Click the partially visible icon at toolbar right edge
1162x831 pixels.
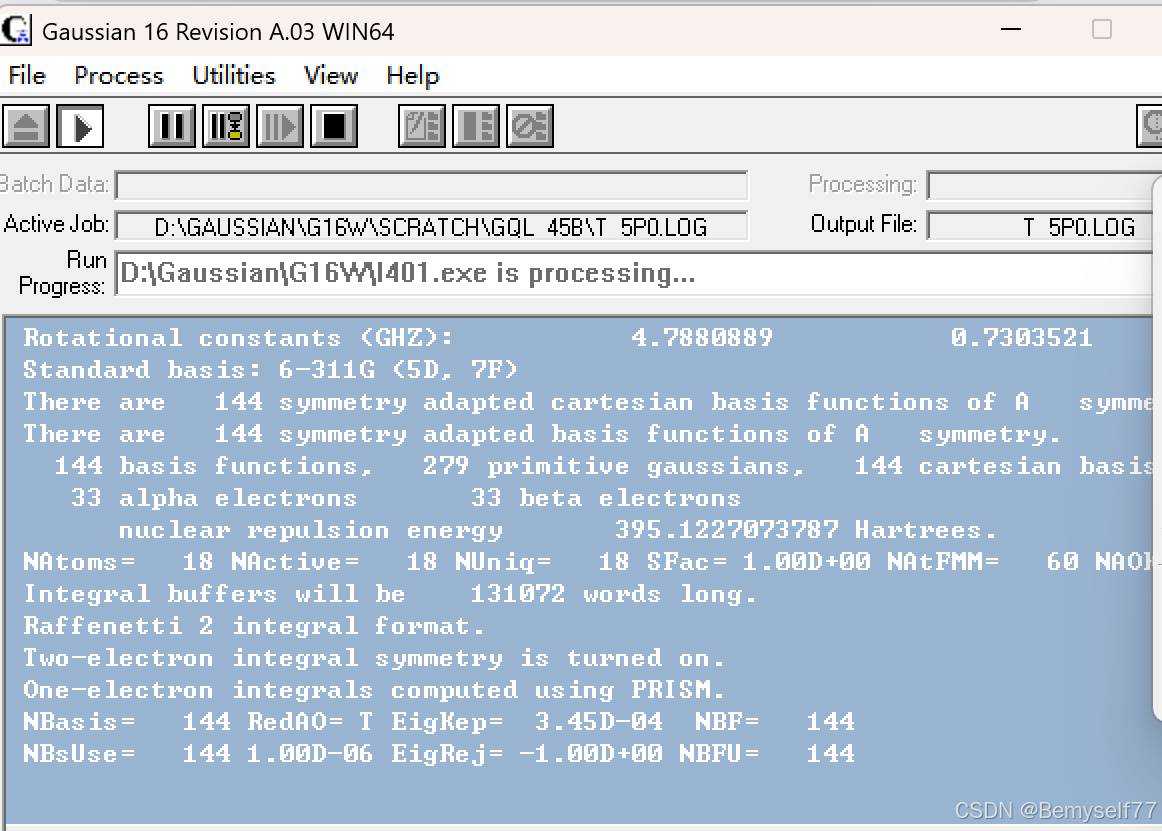tap(1149, 127)
